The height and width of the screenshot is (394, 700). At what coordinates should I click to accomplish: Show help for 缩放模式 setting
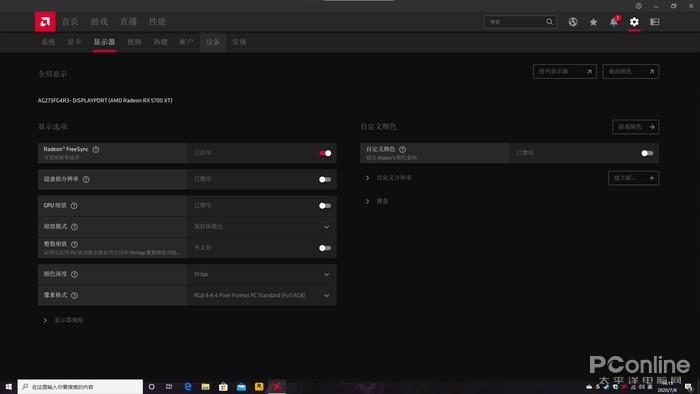point(74,227)
